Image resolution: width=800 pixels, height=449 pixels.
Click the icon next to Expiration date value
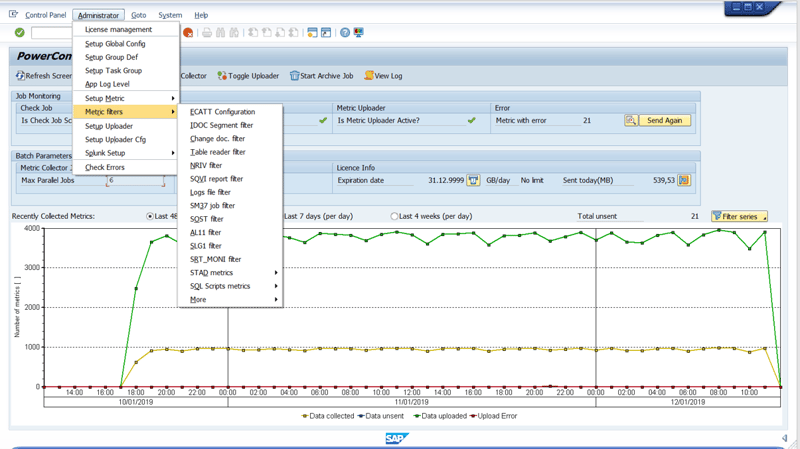coord(473,180)
